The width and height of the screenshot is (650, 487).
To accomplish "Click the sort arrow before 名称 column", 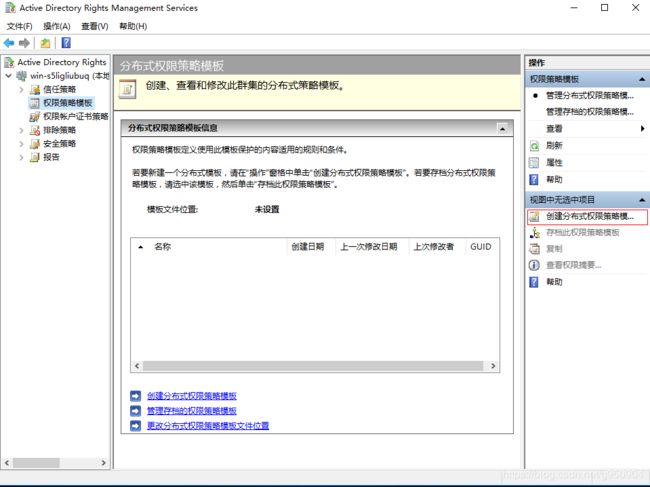I will click(x=141, y=247).
